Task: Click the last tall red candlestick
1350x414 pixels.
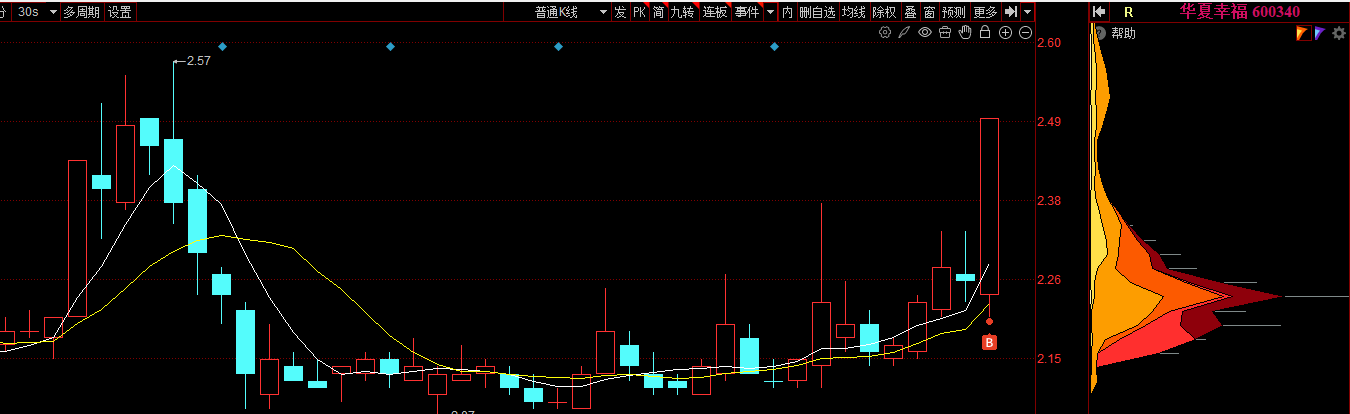Action: pos(989,206)
